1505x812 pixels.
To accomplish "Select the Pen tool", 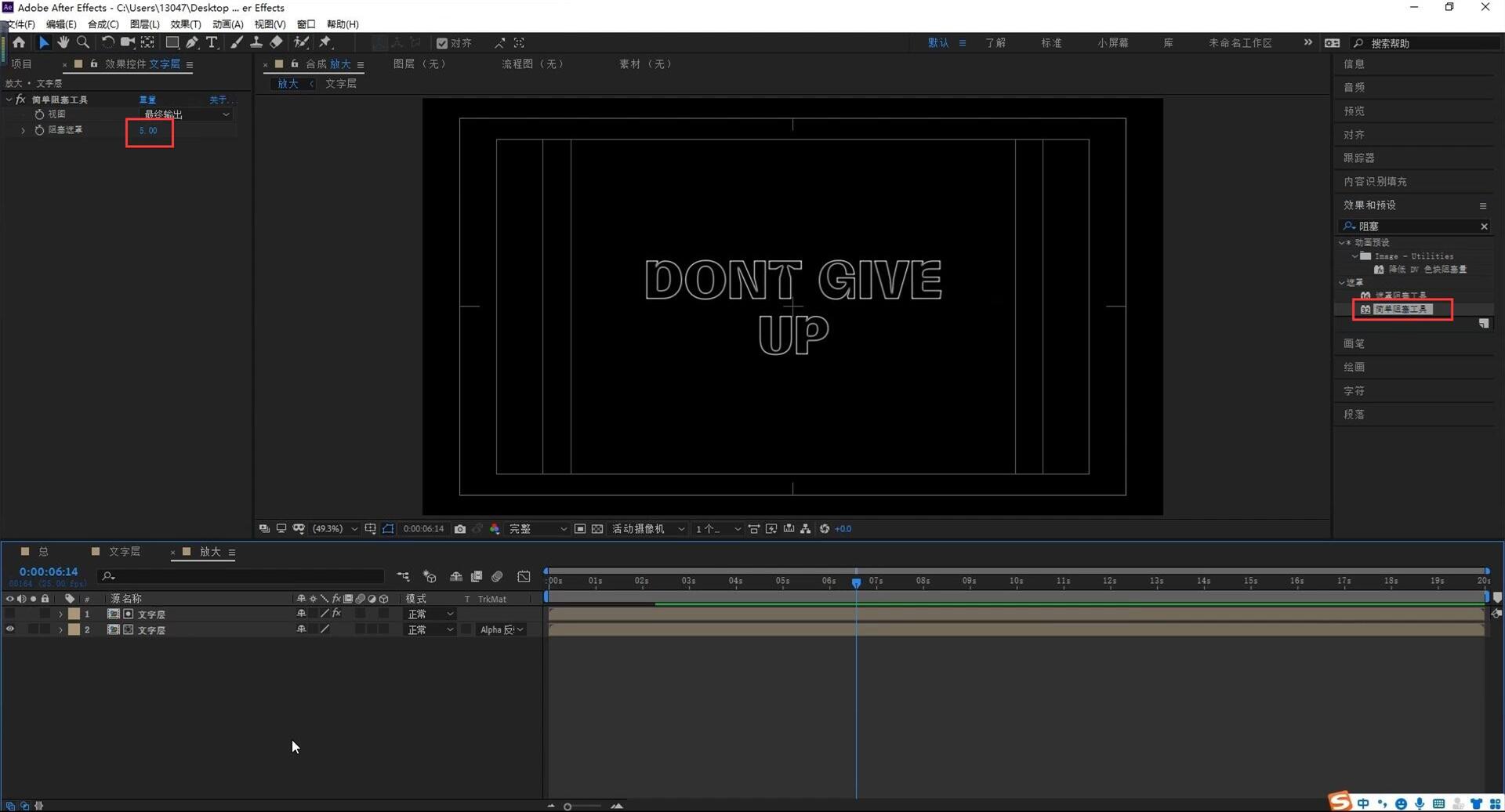I will pyautogui.click(x=192, y=42).
